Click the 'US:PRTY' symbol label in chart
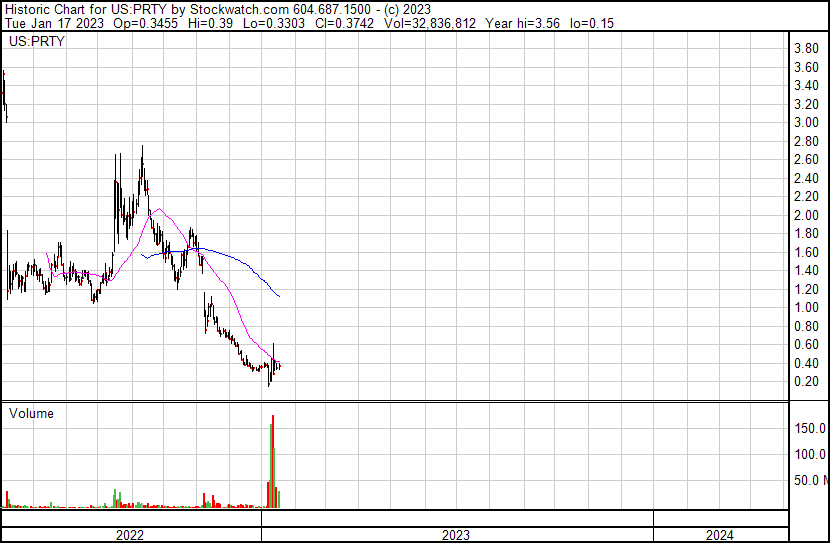This screenshot has height=543, width=830. tap(37, 41)
